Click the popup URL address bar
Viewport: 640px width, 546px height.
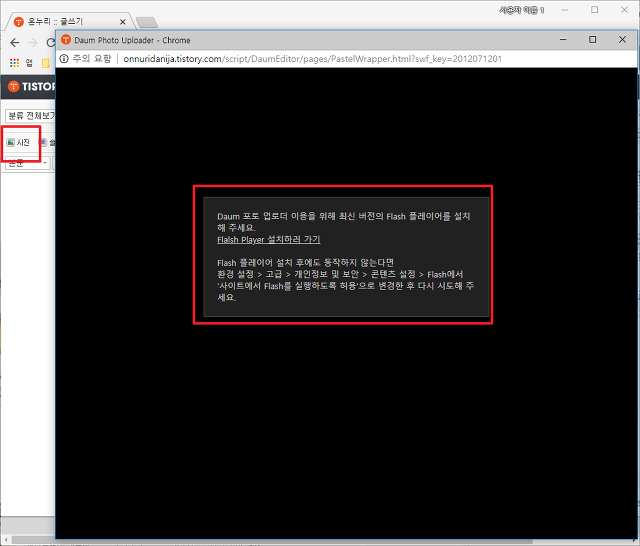coord(312,59)
